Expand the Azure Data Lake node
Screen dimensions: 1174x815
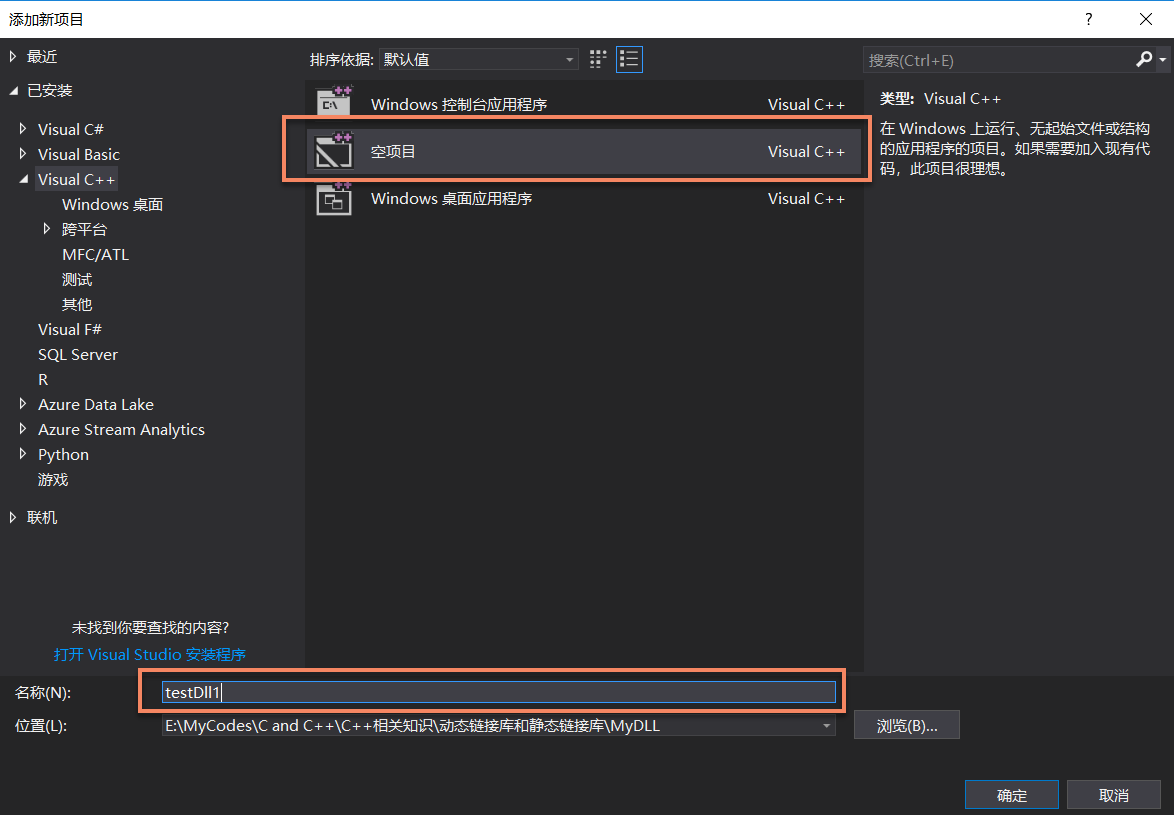tap(23, 403)
